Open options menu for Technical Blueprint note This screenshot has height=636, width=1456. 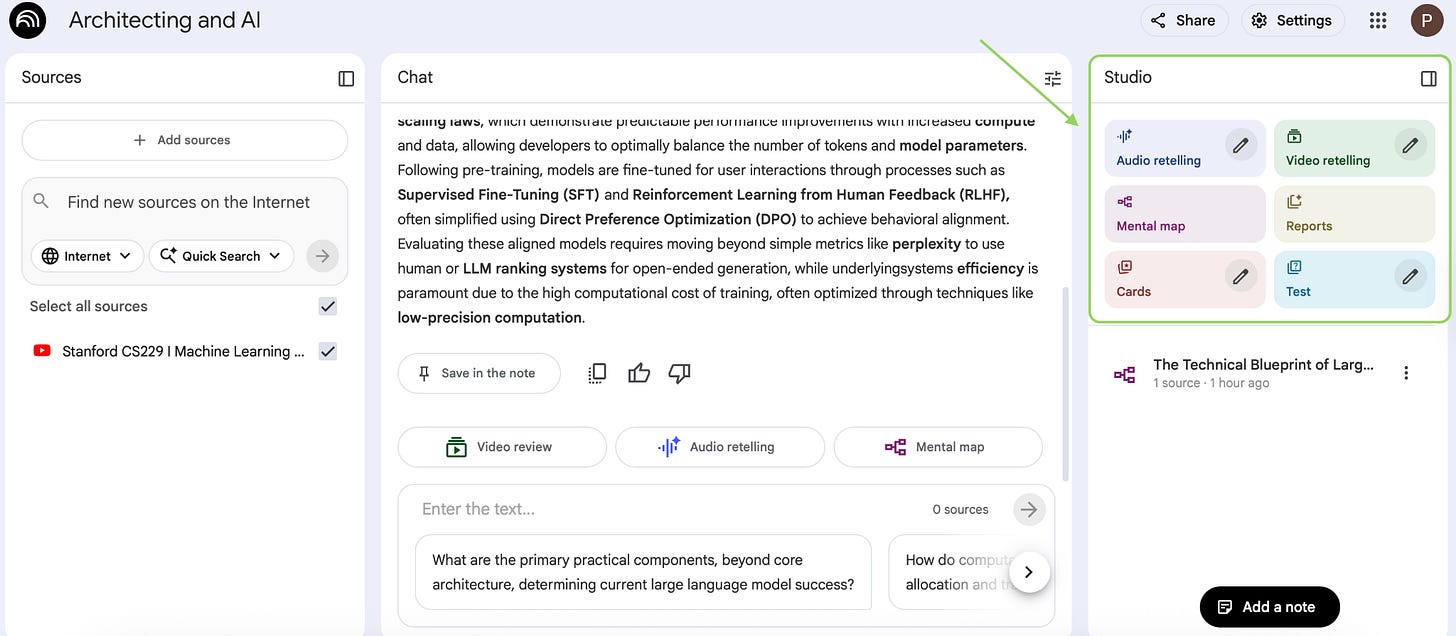coord(1406,373)
